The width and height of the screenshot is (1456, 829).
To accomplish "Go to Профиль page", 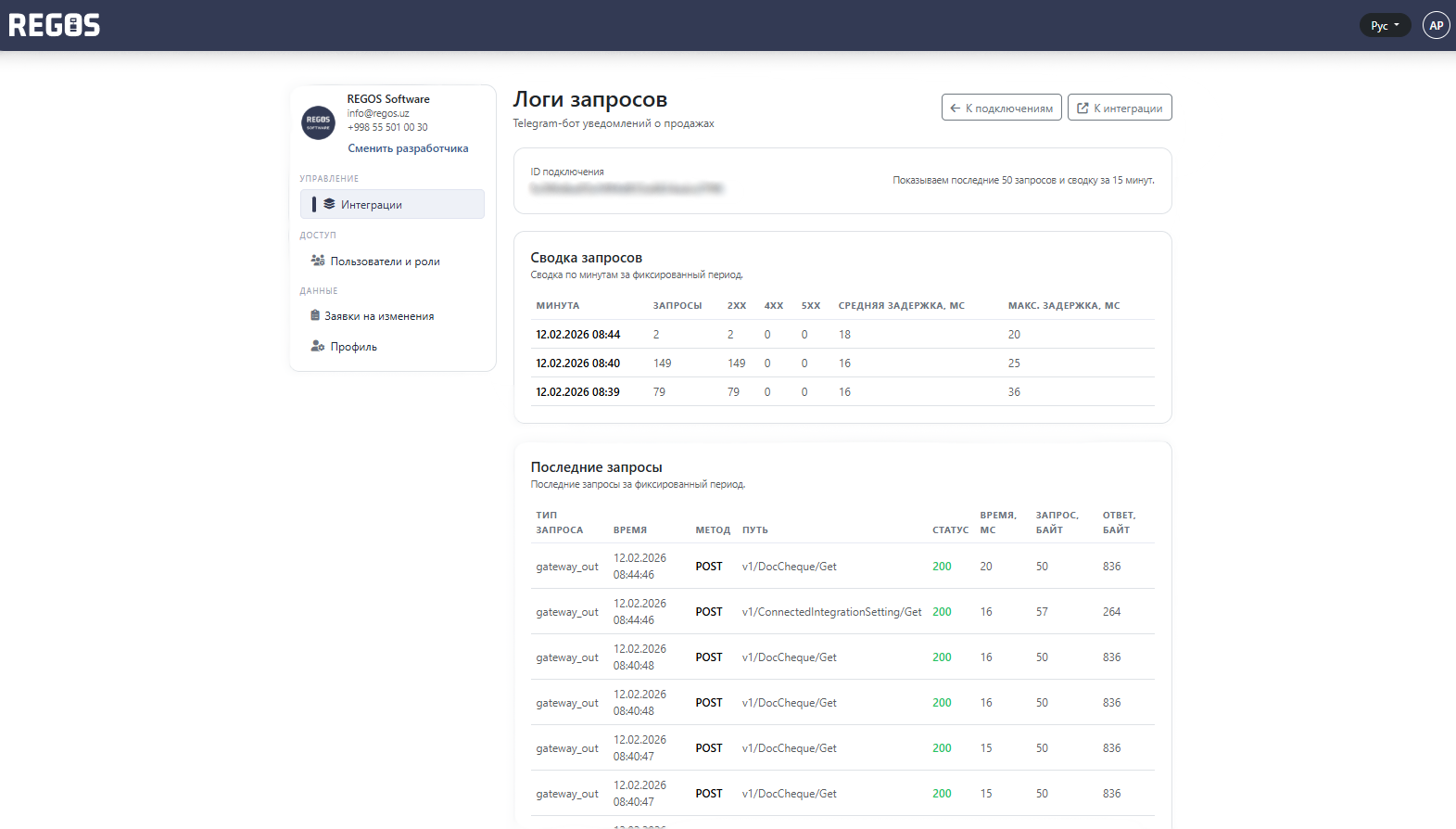I will (353, 347).
